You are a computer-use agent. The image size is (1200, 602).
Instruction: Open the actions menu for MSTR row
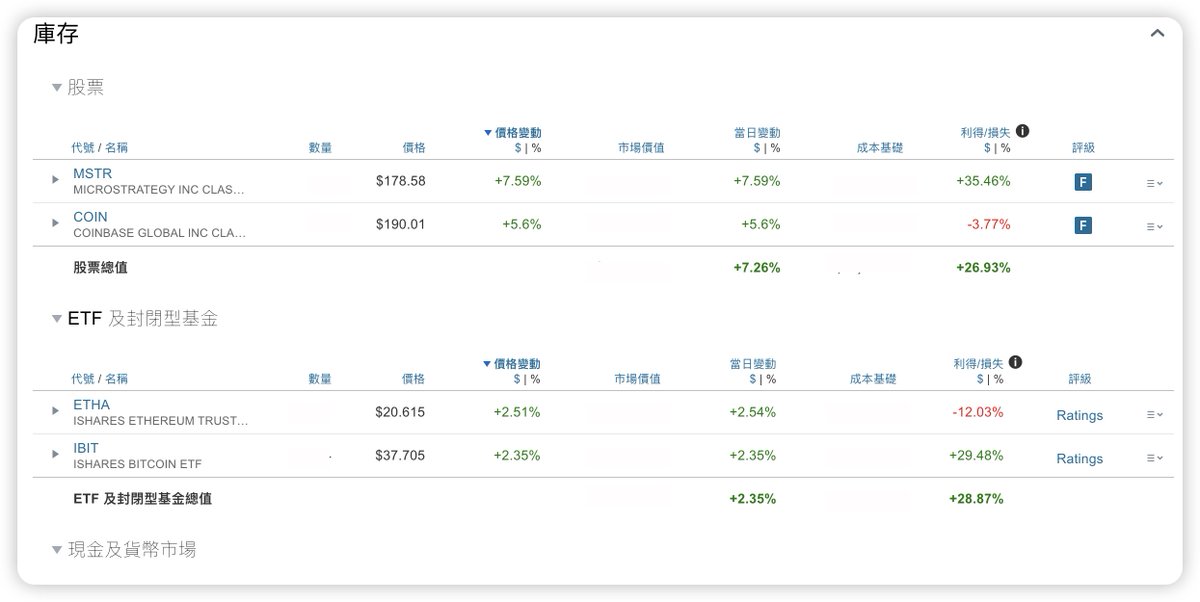(x=1155, y=183)
